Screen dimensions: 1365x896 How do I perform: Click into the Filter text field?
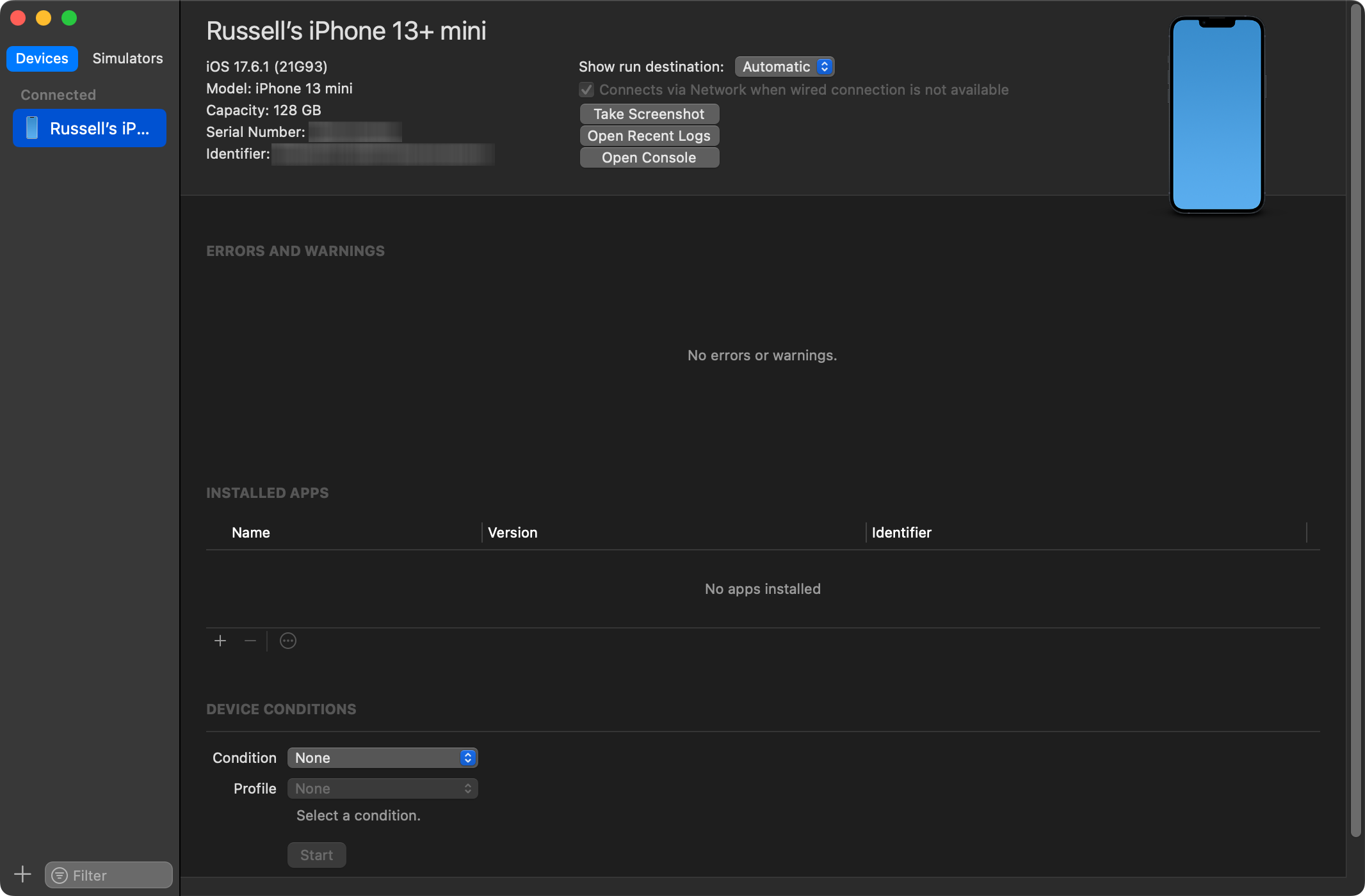pos(118,875)
